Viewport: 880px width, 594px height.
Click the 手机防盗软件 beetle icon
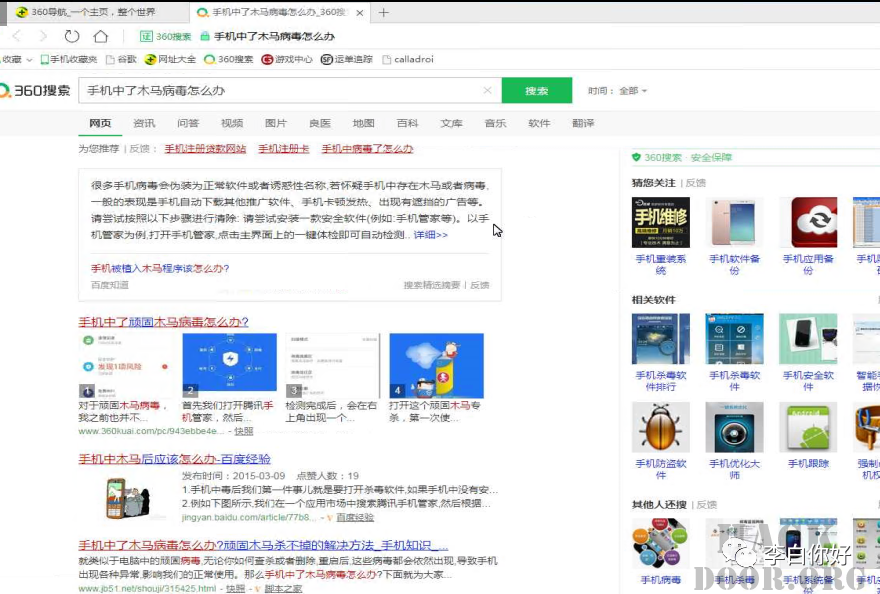point(661,427)
